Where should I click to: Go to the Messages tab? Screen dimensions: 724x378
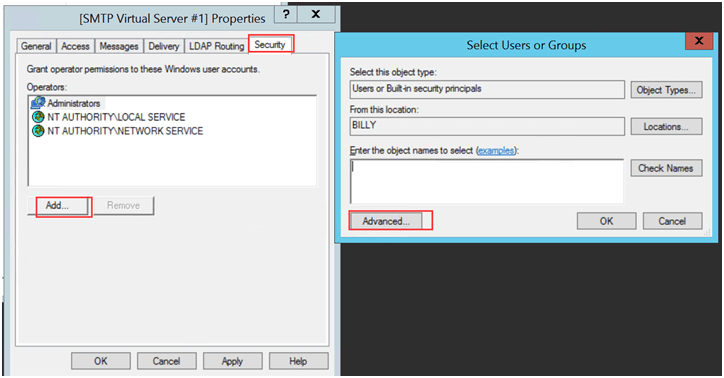coord(119,46)
